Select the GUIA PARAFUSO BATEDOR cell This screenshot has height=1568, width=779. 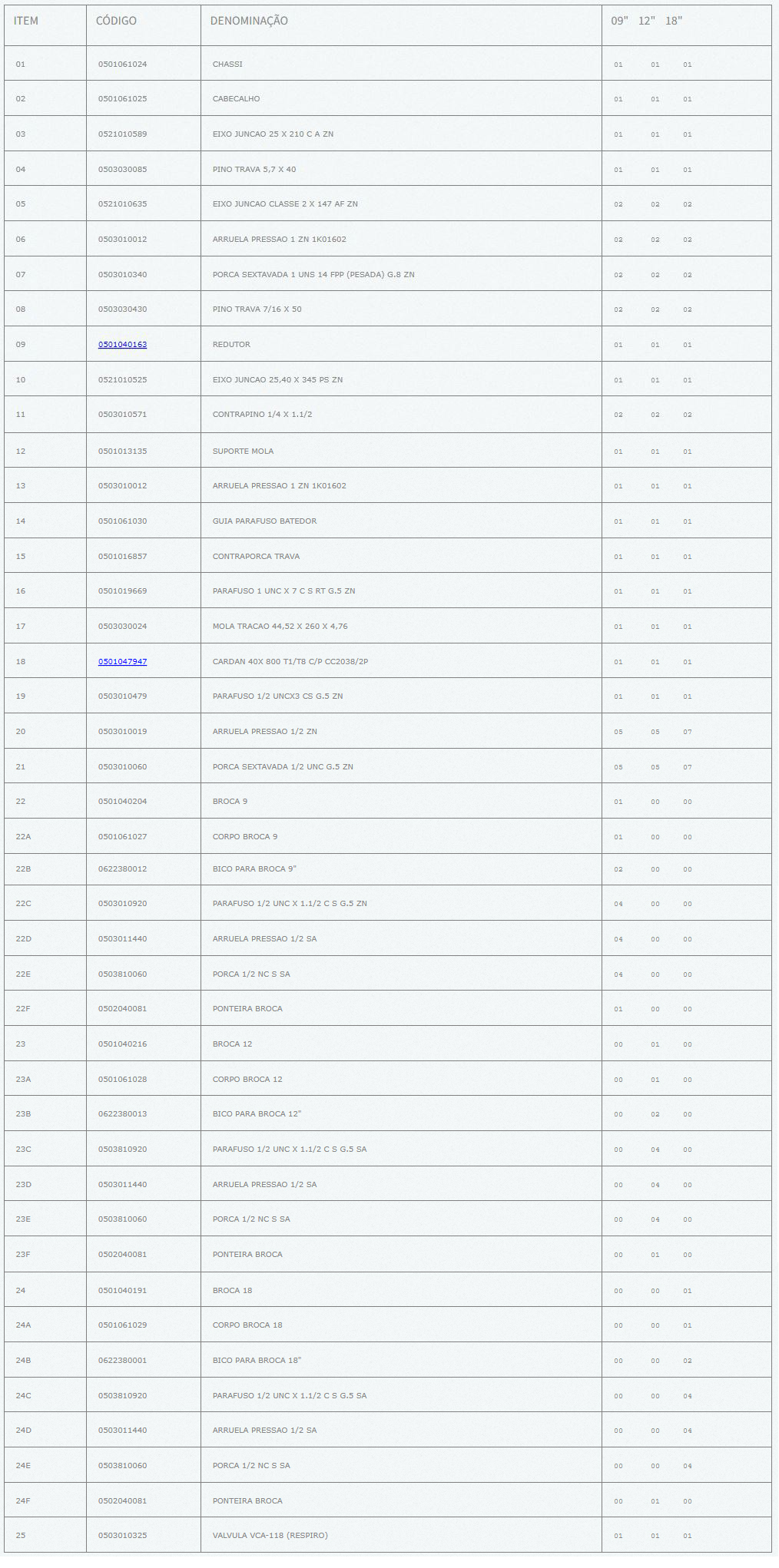click(x=264, y=521)
